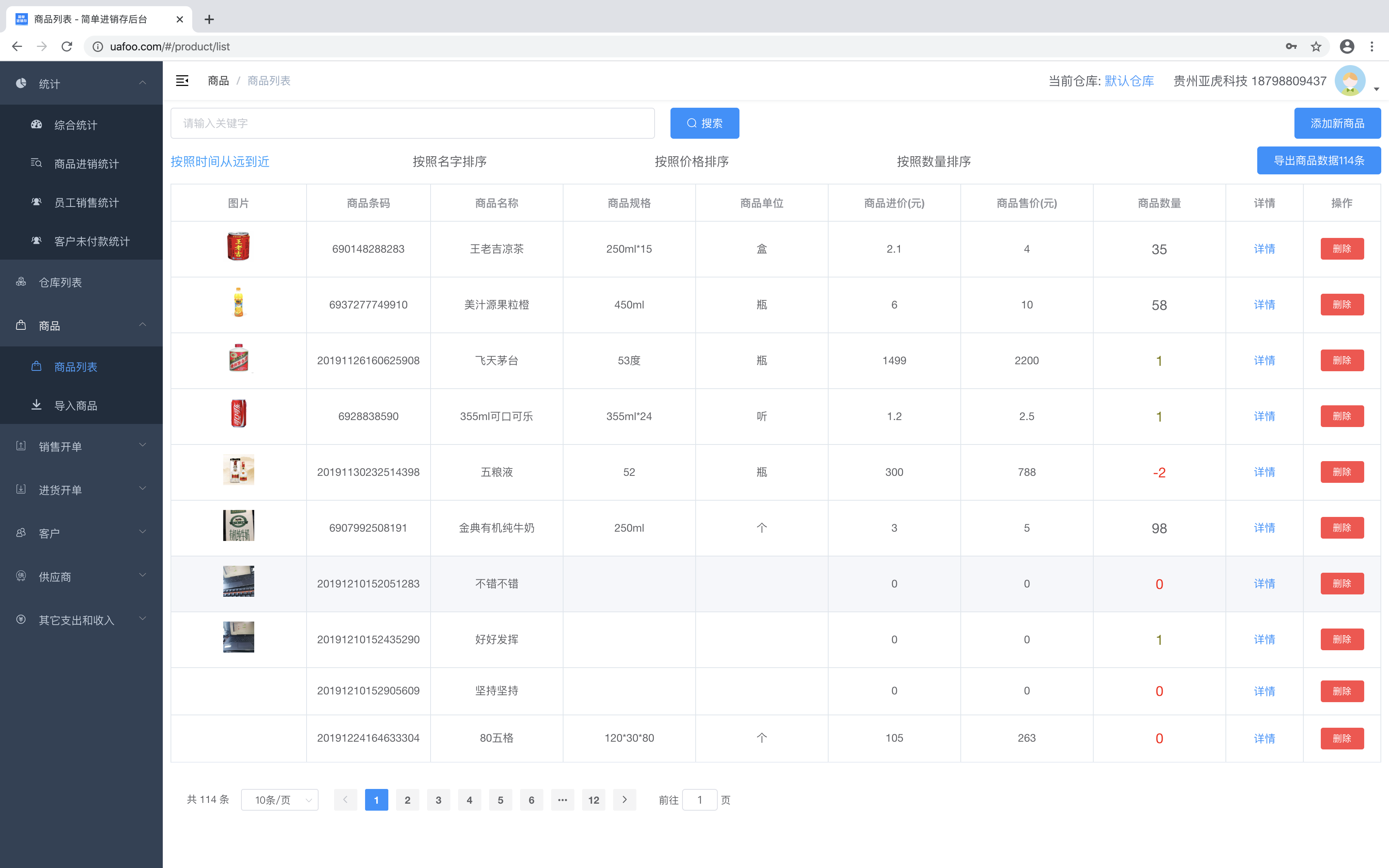Expand the 进货开单 menu chevron
Image resolution: width=1389 pixels, height=868 pixels.
[x=142, y=489]
